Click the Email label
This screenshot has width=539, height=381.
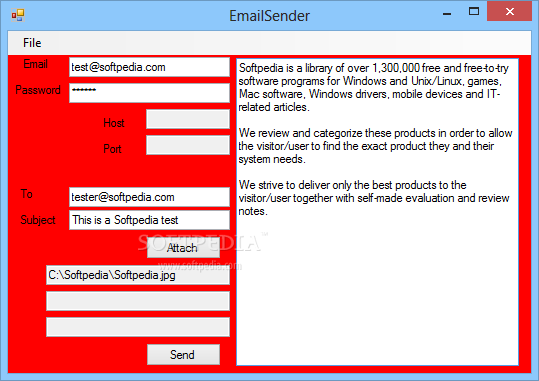tap(35, 64)
